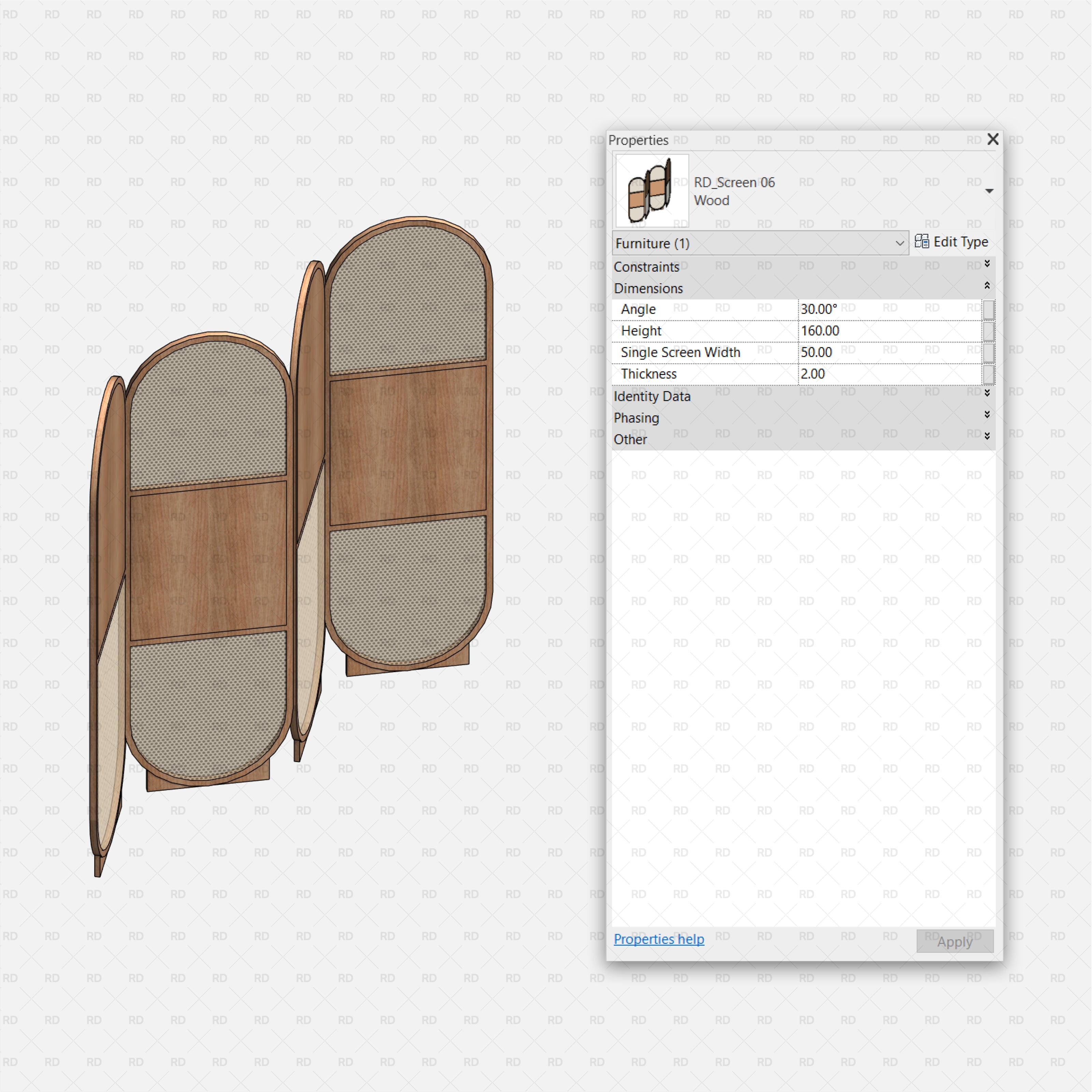Click the Edit Type button
The image size is (1092, 1092).
[x=951, y=242]
